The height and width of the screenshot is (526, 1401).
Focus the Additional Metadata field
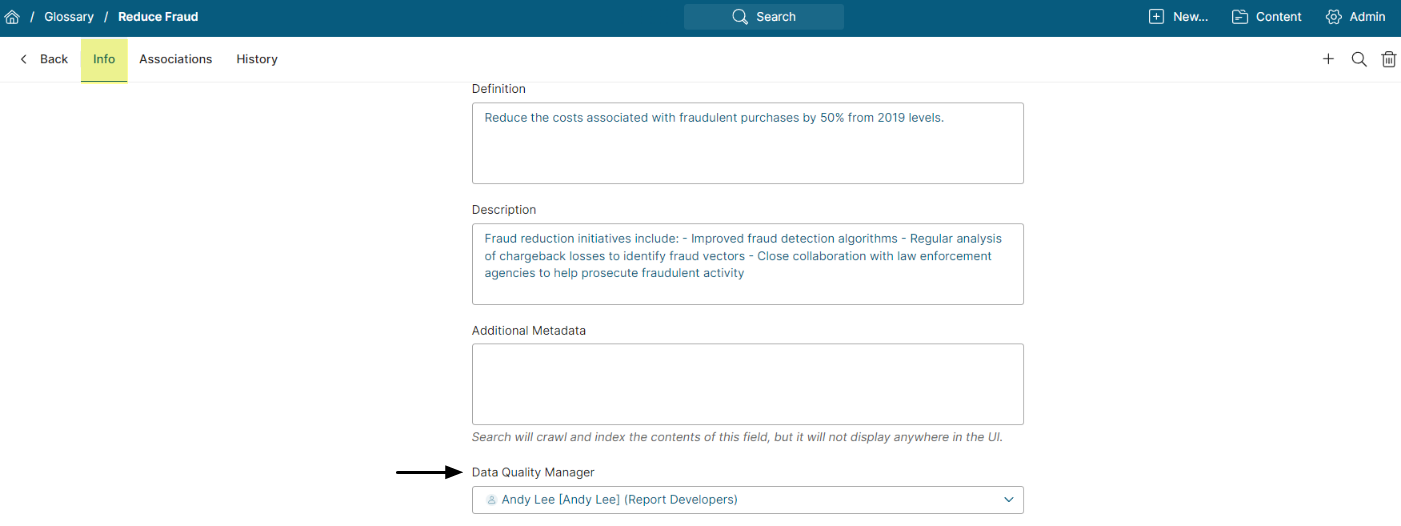[x=747, y=384]
